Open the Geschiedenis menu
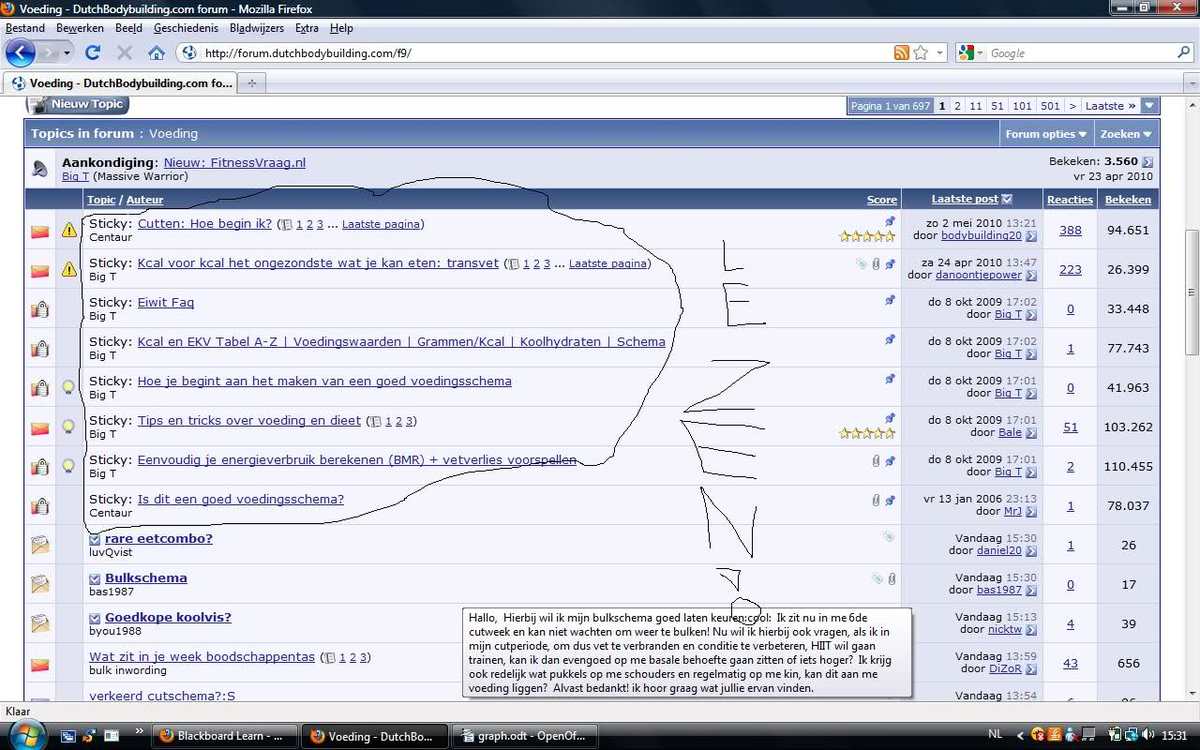The height and width of the screenshot is (750, 1200). pyautogui.click(x=186, y=28)
